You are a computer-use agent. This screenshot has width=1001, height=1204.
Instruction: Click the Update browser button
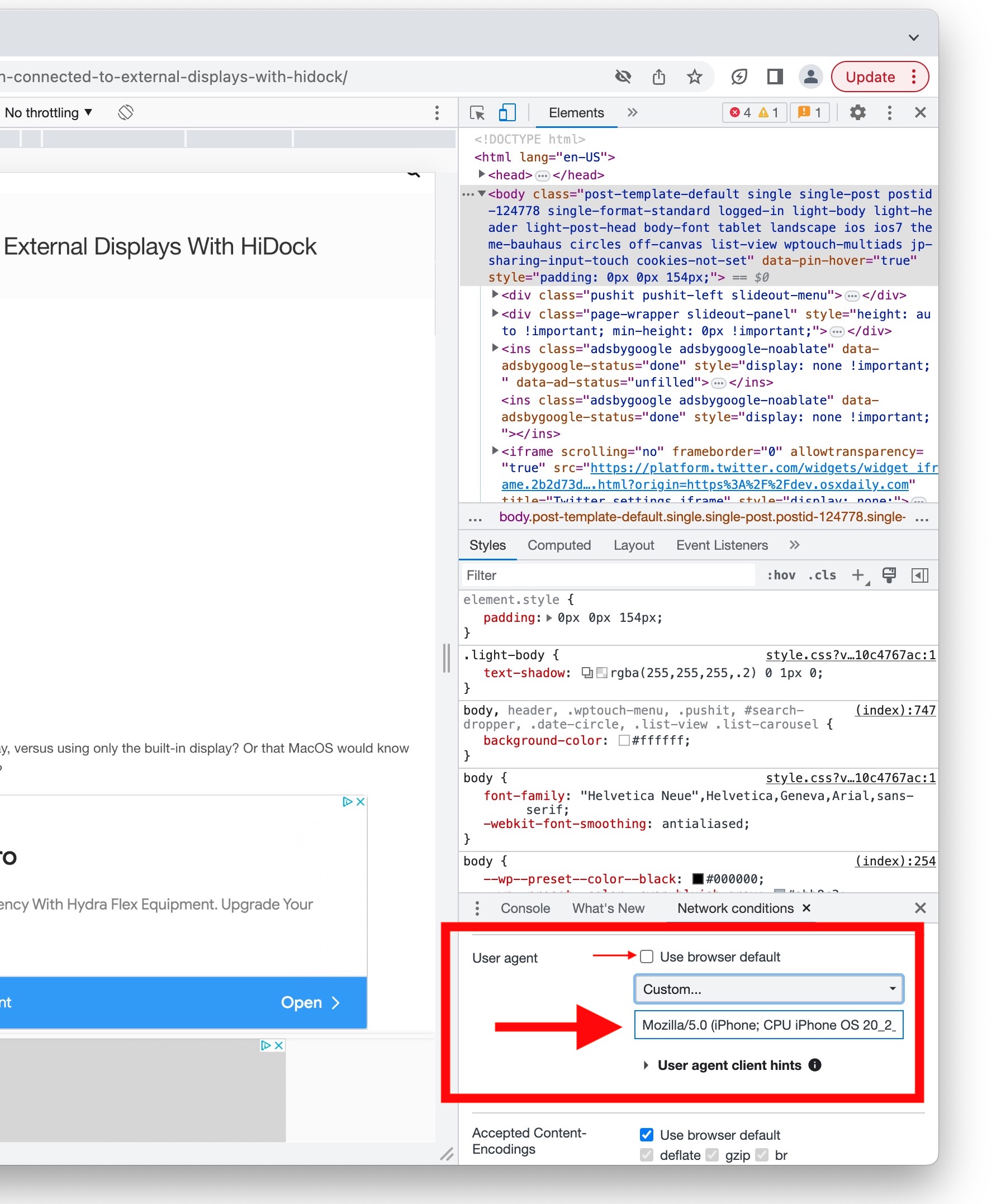870,77
